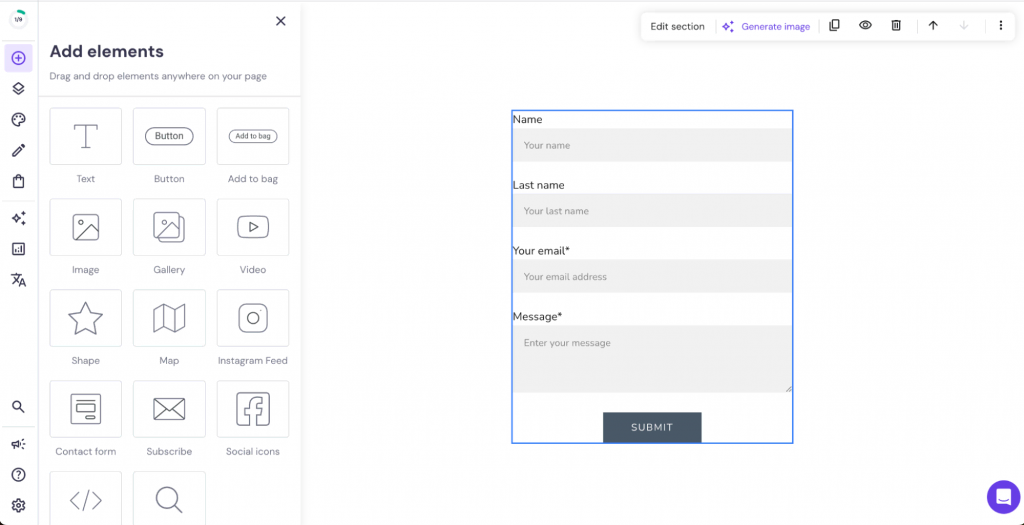Click the Your email address field

(652, 277)
